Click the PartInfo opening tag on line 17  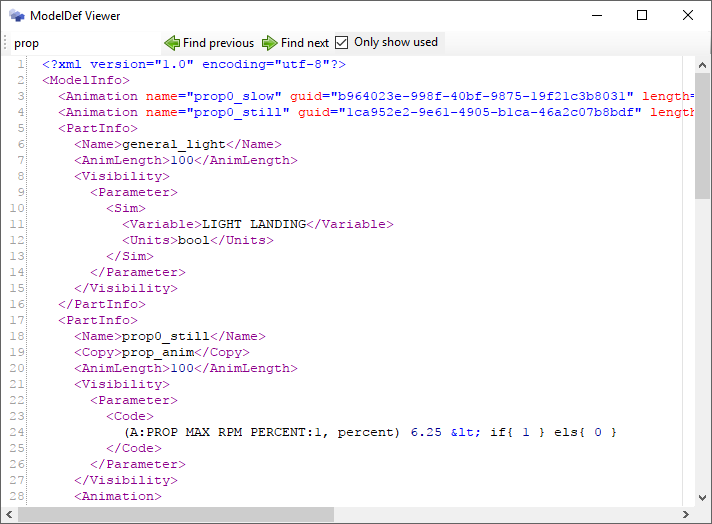(98, 320)
